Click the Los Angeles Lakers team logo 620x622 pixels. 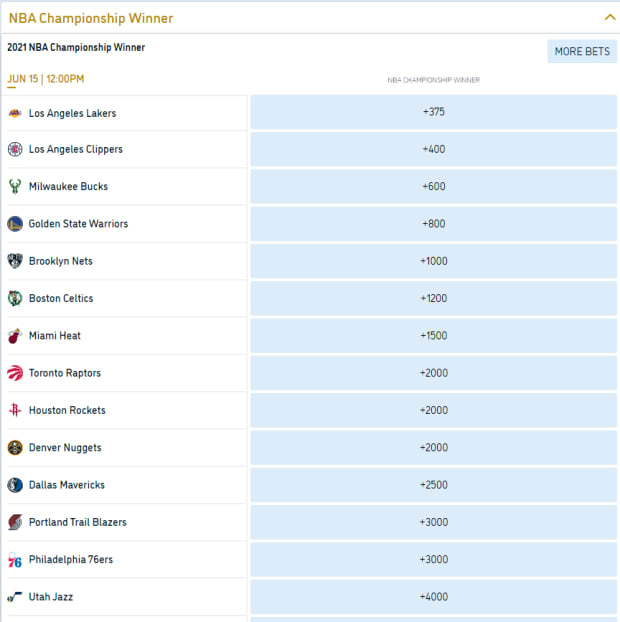pos(15,113)
